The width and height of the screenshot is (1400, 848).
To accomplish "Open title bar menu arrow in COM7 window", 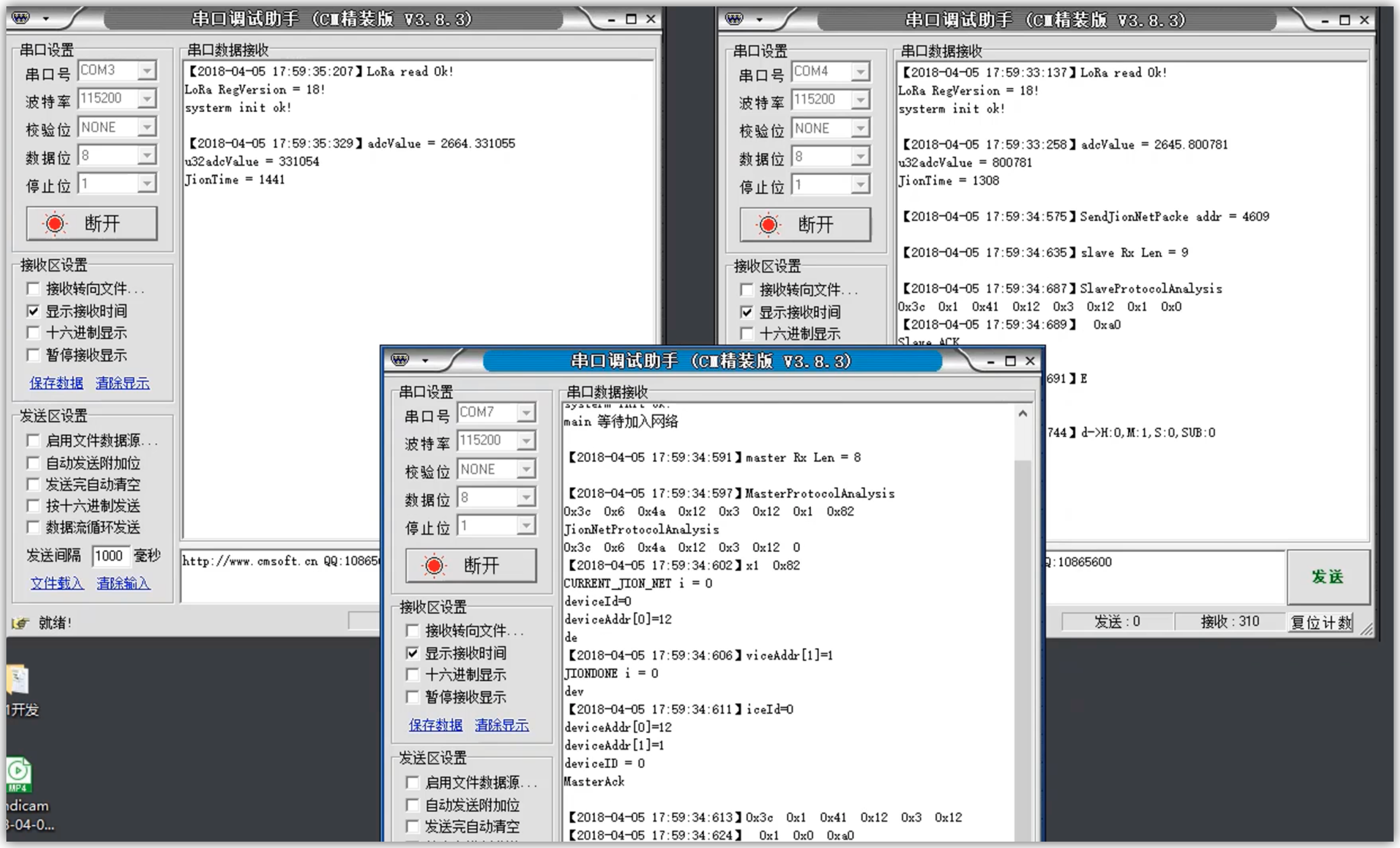I will click(x=425, y=361).
